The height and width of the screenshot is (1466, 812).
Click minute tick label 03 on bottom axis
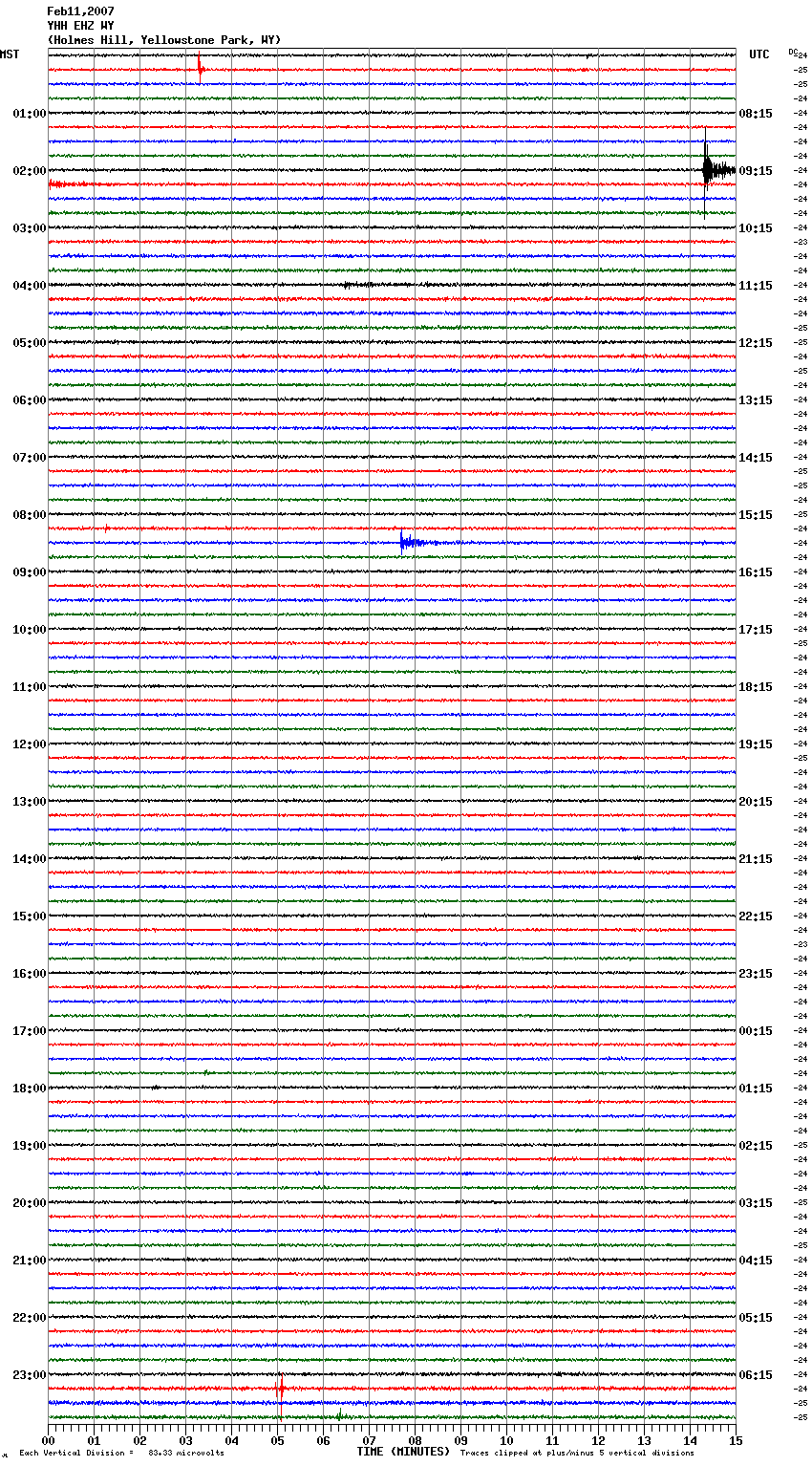tap(185, 1440)
